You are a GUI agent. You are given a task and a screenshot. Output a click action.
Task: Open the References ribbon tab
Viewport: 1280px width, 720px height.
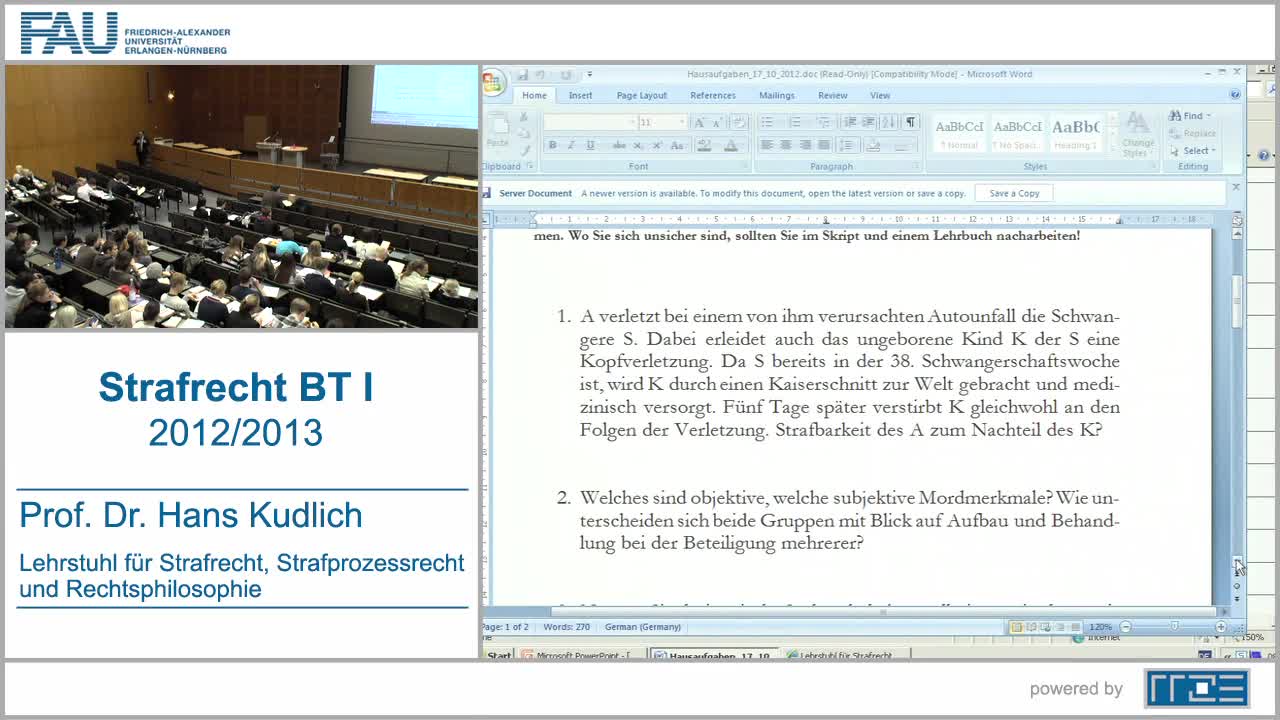712,95
